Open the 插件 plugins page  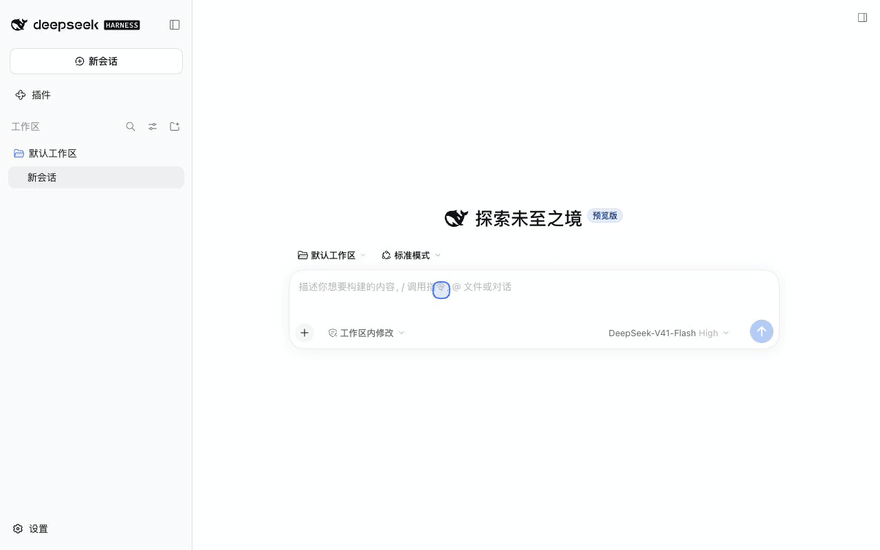(x=33, y=95)
